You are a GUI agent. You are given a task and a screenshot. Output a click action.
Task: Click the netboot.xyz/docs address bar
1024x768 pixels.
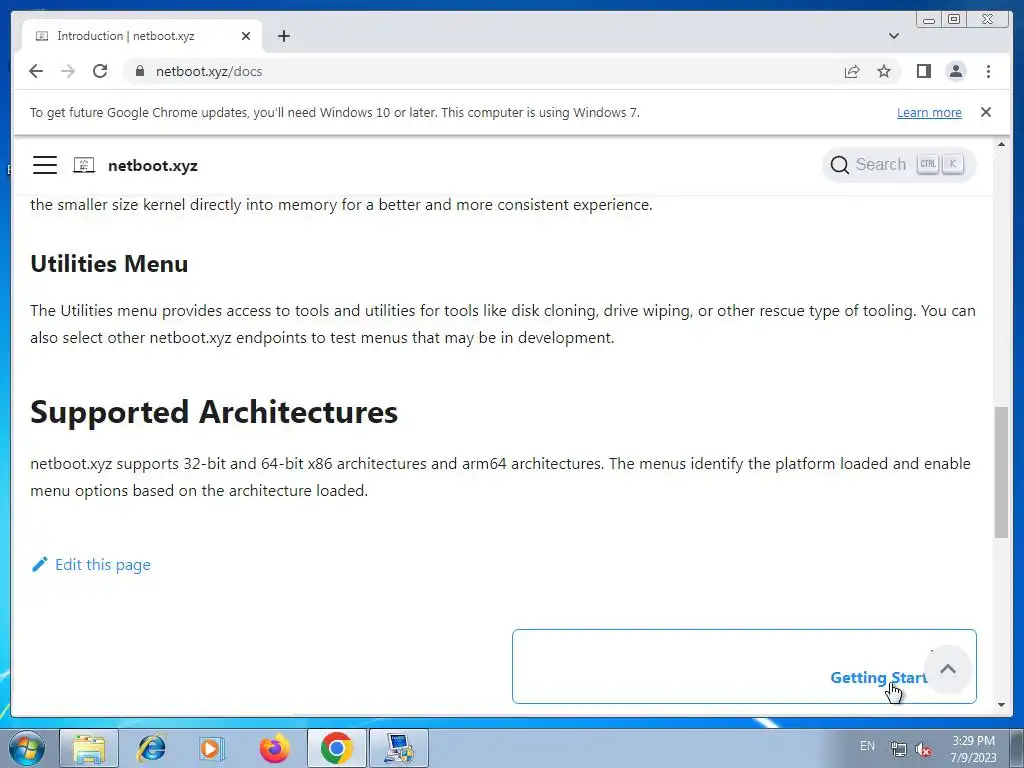coord(483,71)
